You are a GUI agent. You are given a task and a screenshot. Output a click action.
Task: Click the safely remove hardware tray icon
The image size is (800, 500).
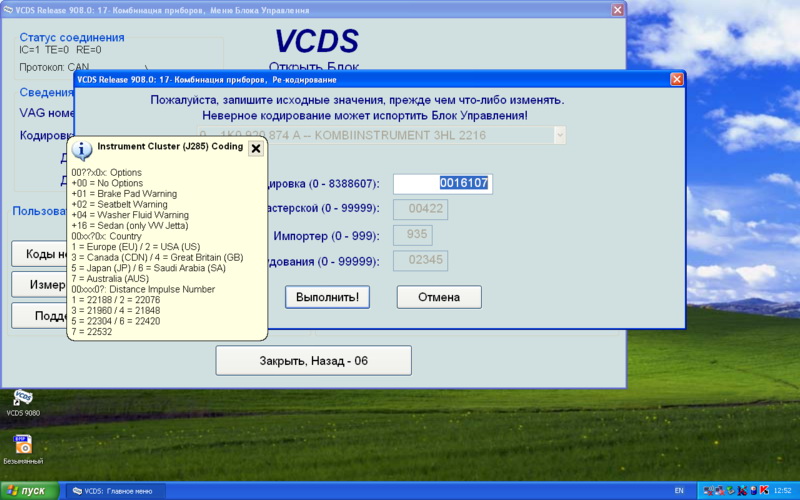point(731,490)
